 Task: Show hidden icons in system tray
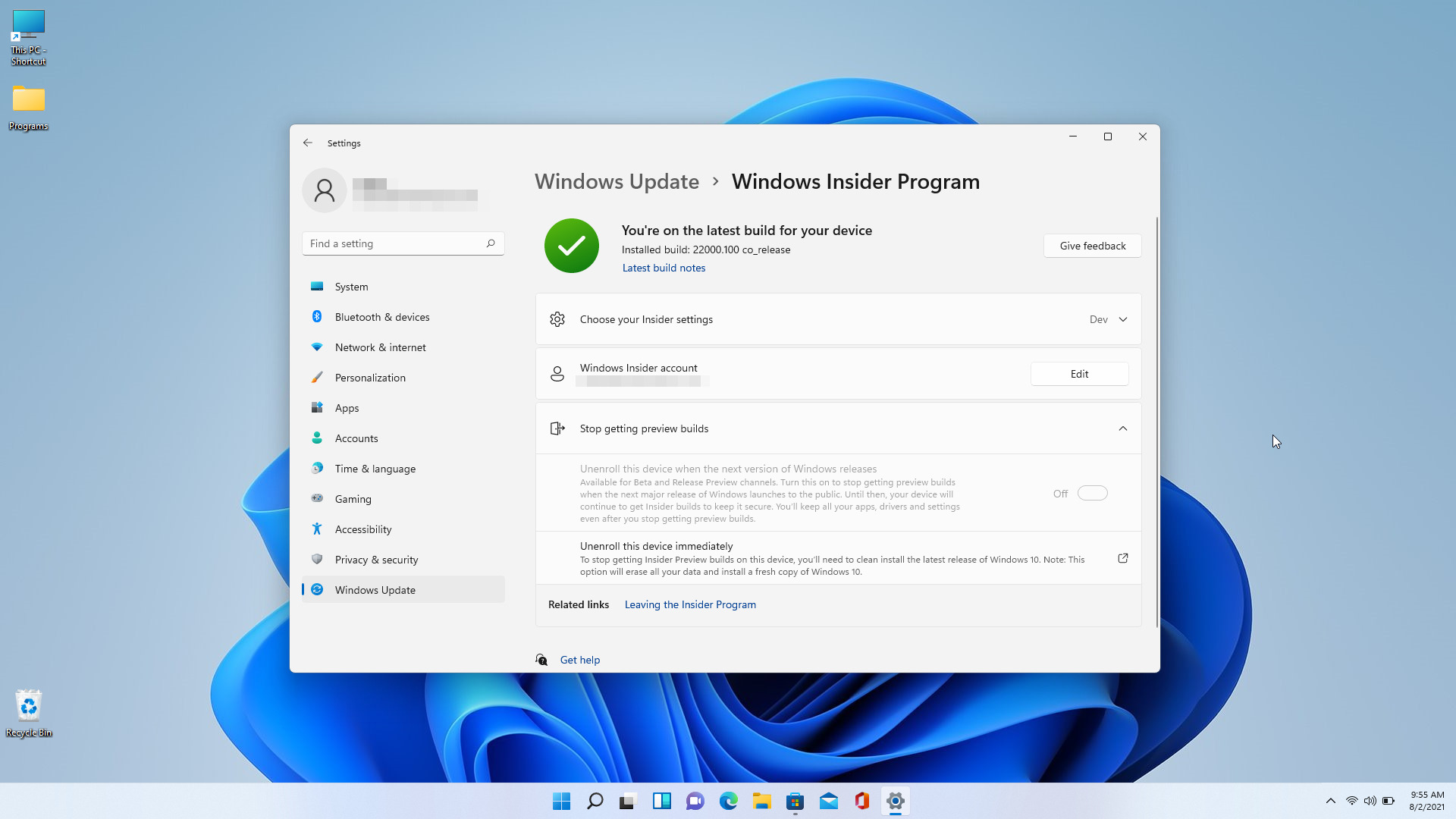tap(1330, 801)
